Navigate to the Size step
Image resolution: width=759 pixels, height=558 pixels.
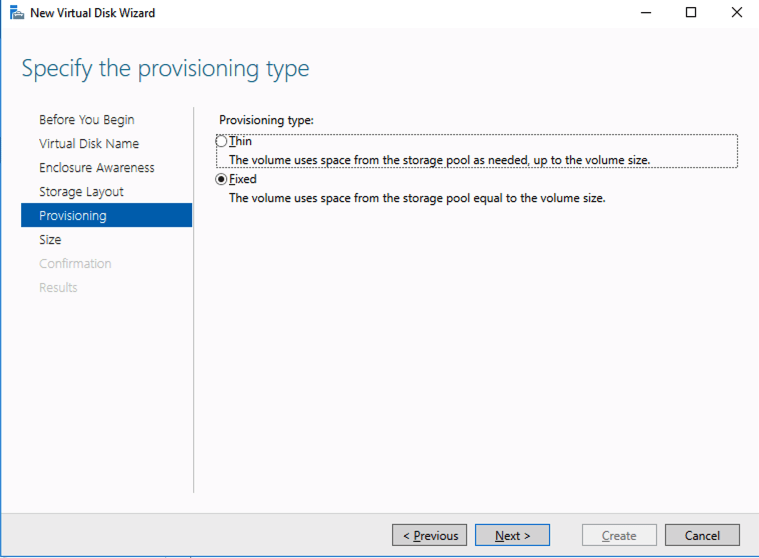[50, 240]
